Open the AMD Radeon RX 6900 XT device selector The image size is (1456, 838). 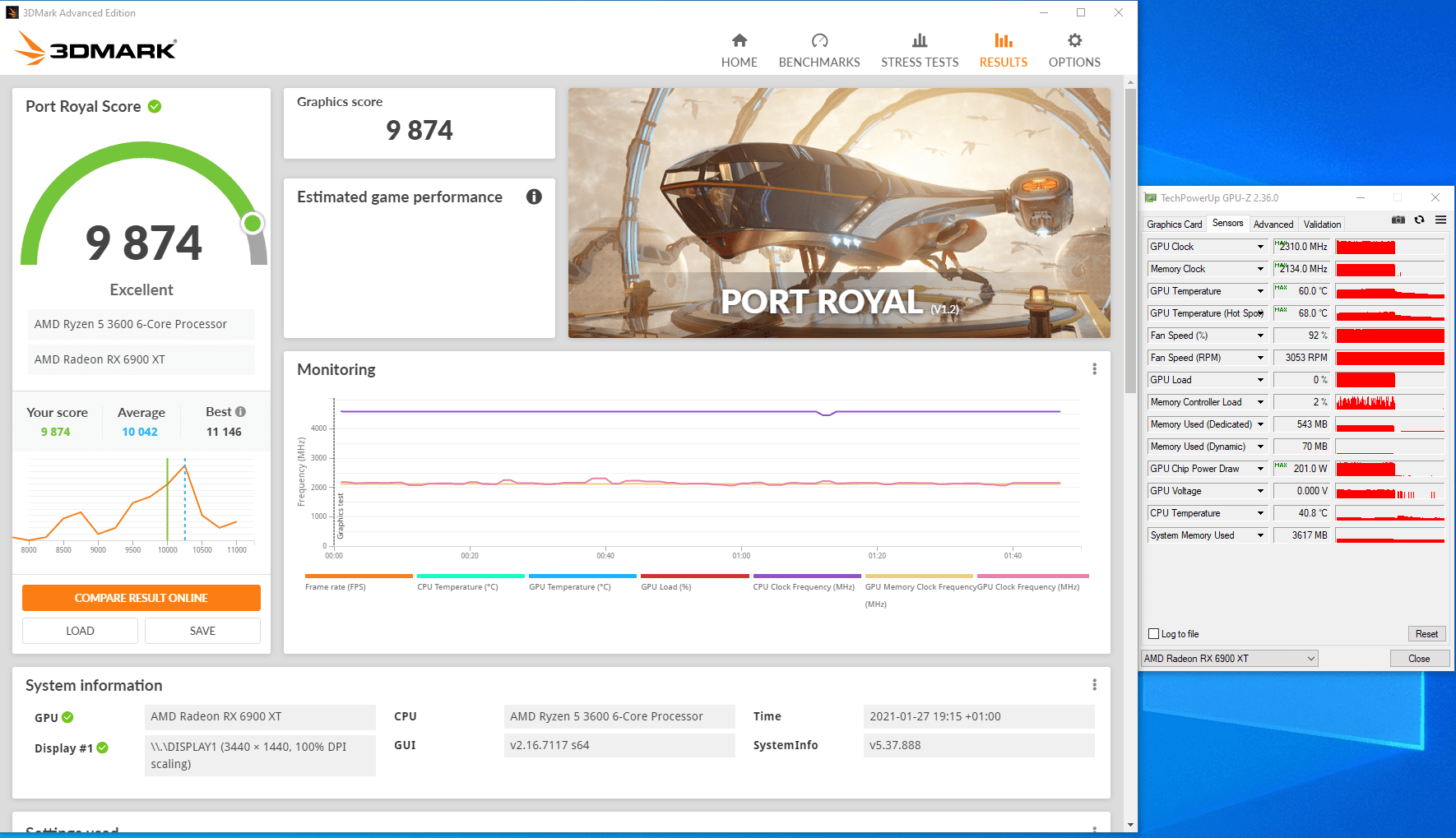tap(1229, 659)
